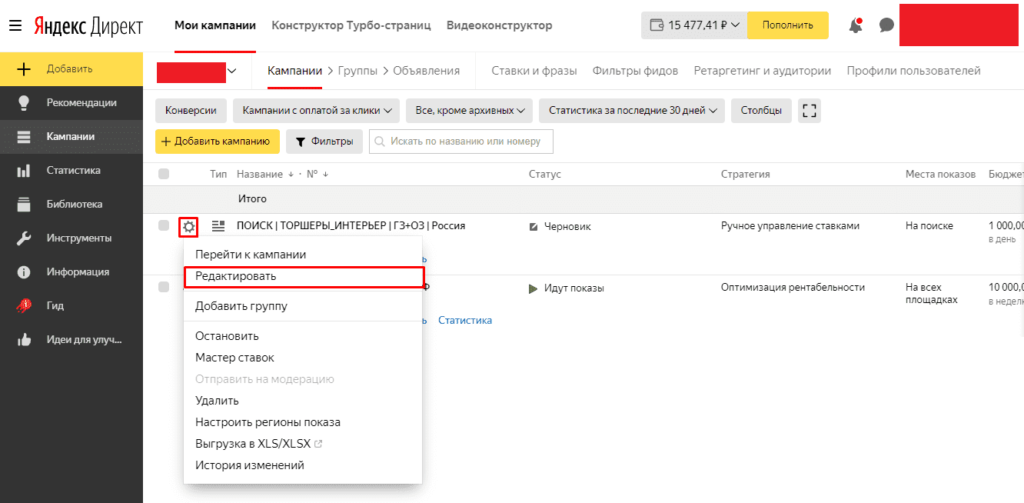Open the chat messages bubble icon

click(886, 25)
